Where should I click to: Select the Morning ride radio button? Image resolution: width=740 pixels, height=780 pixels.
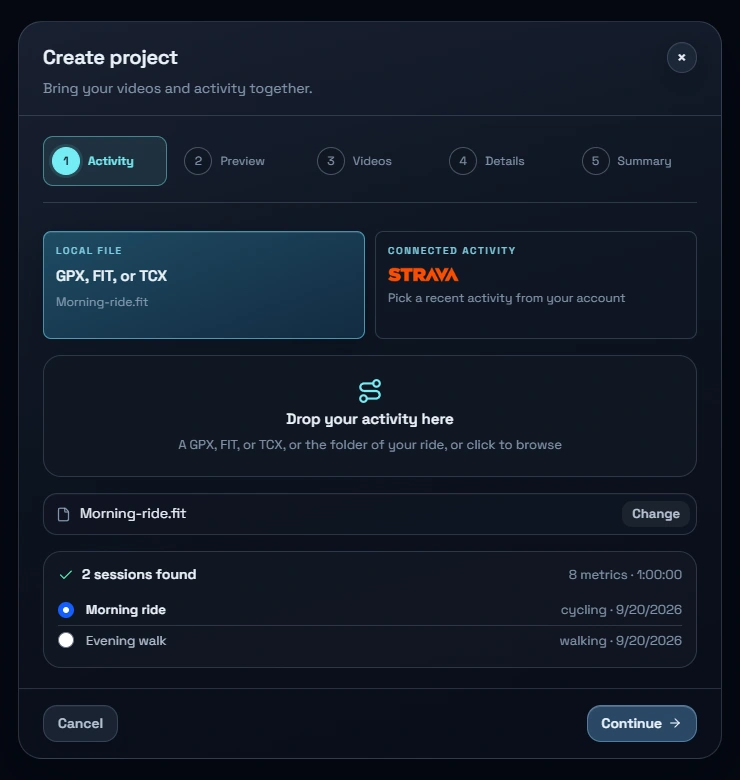coord(66,610)
